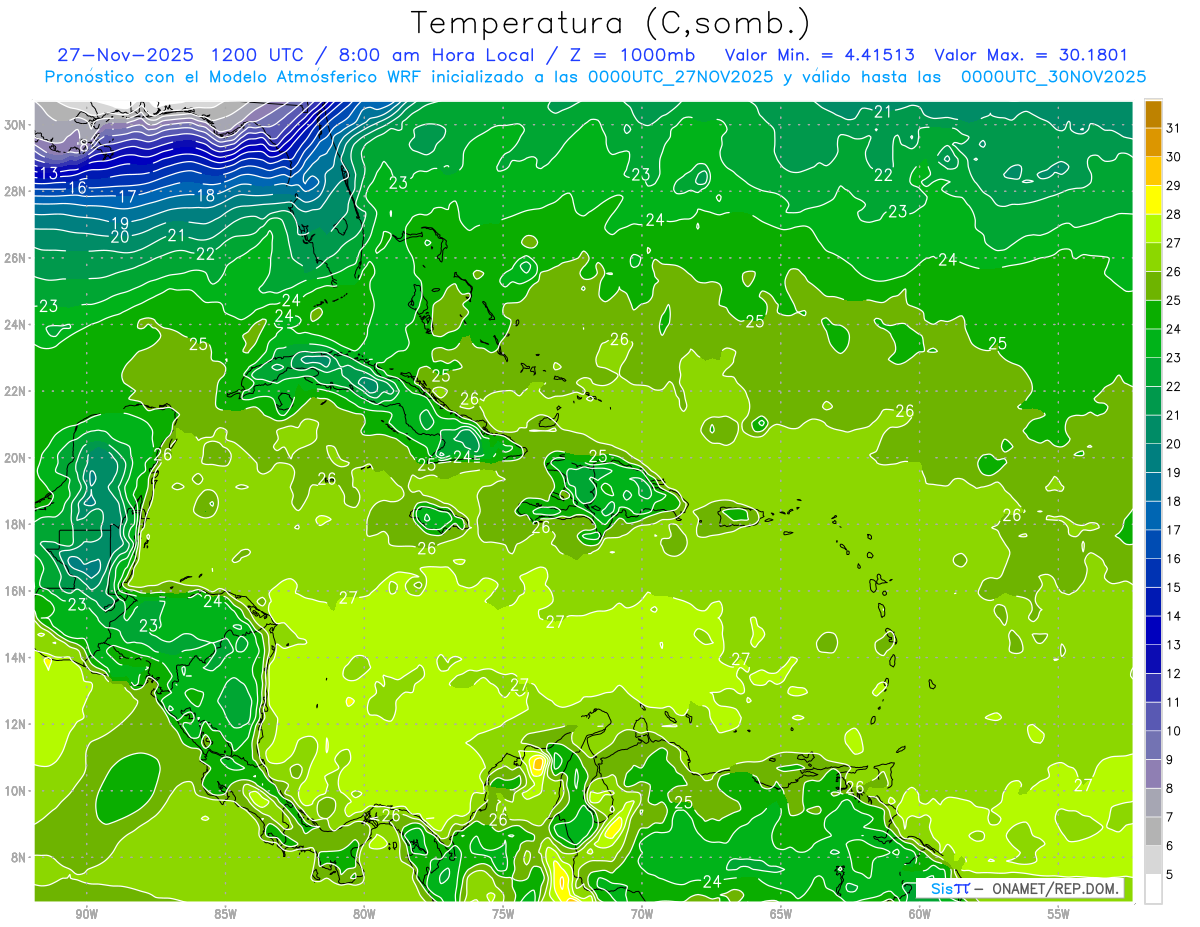Image resolution: width=1200 pixels, height=927 pixels.
Task: Click the '80W' longitude label
Action: point(364,914)
